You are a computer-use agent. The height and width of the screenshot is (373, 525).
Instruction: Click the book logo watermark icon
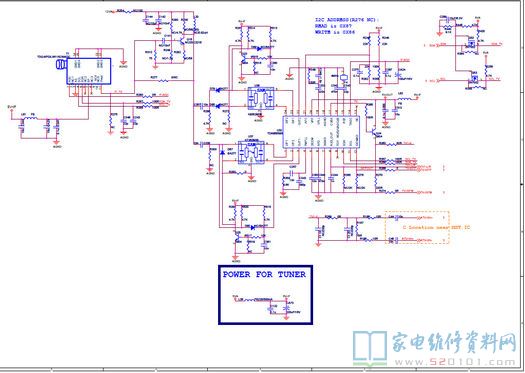pyautogui.click(x=370, y=348)
